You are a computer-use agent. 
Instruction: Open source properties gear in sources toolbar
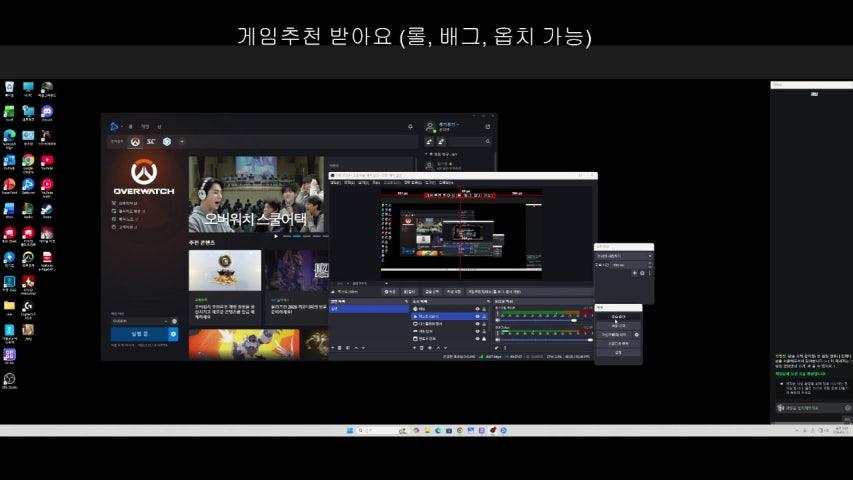tap(430, 348)
